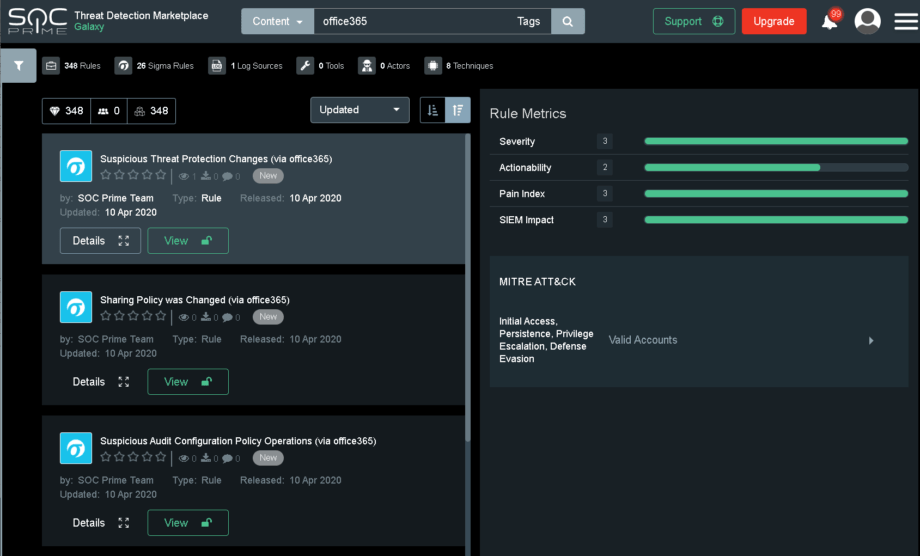Viewport: 920px width, 556px height.
Task: Click Suspicious Threat Protection Changes rule icon
Action: (x=76, y=166)
